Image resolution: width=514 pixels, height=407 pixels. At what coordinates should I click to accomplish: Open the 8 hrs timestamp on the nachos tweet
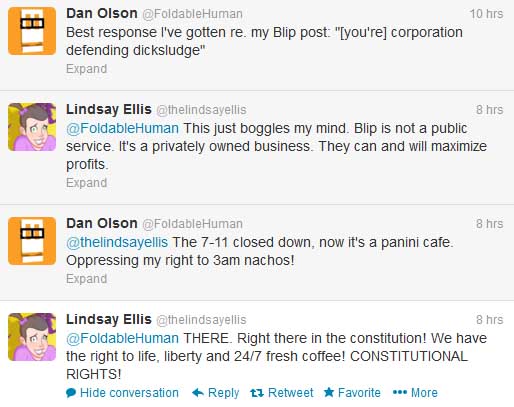coord(489,224)
